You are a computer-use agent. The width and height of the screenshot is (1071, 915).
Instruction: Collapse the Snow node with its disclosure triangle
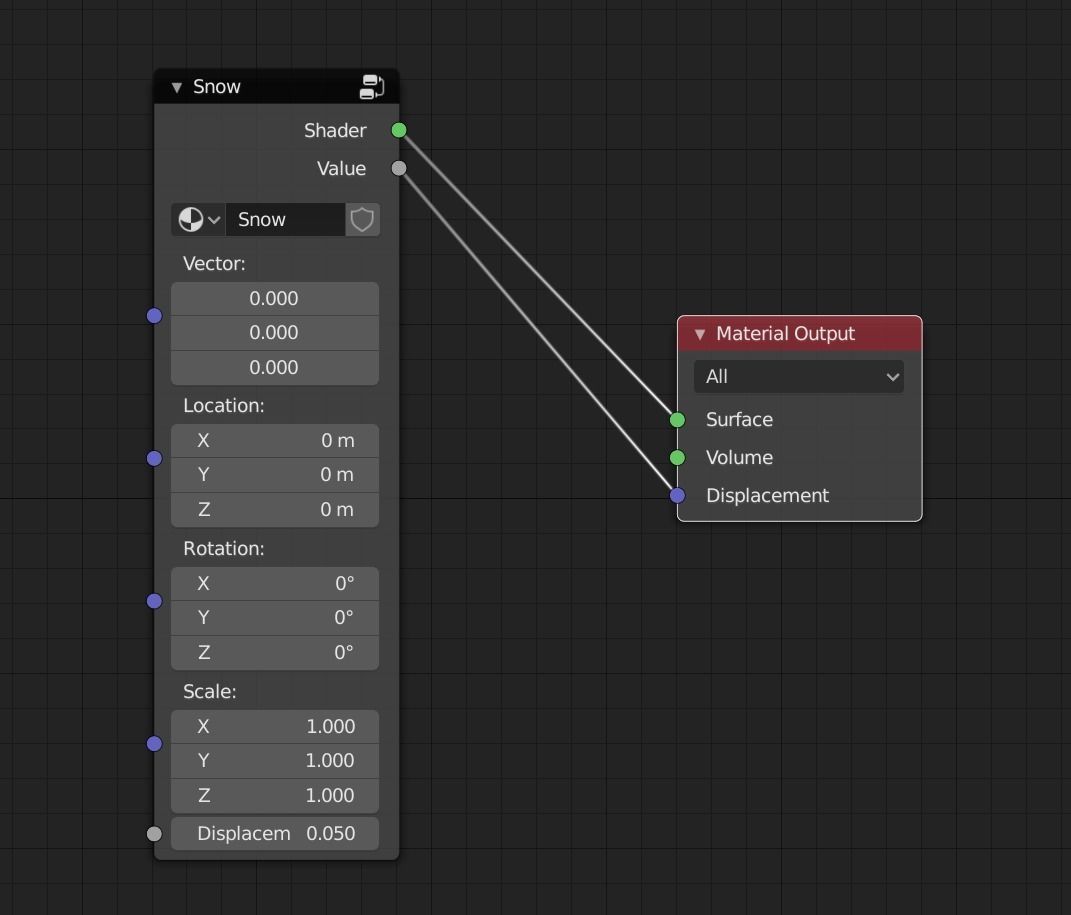pos(175,86)
